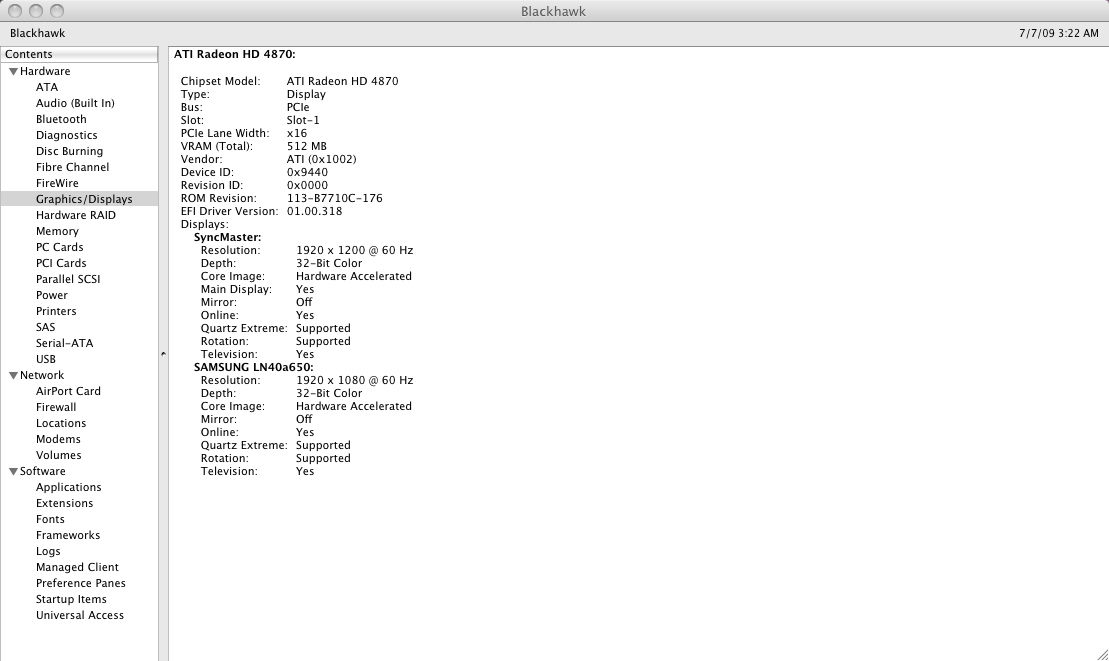Show USB device tree

(x=46, y=359)
